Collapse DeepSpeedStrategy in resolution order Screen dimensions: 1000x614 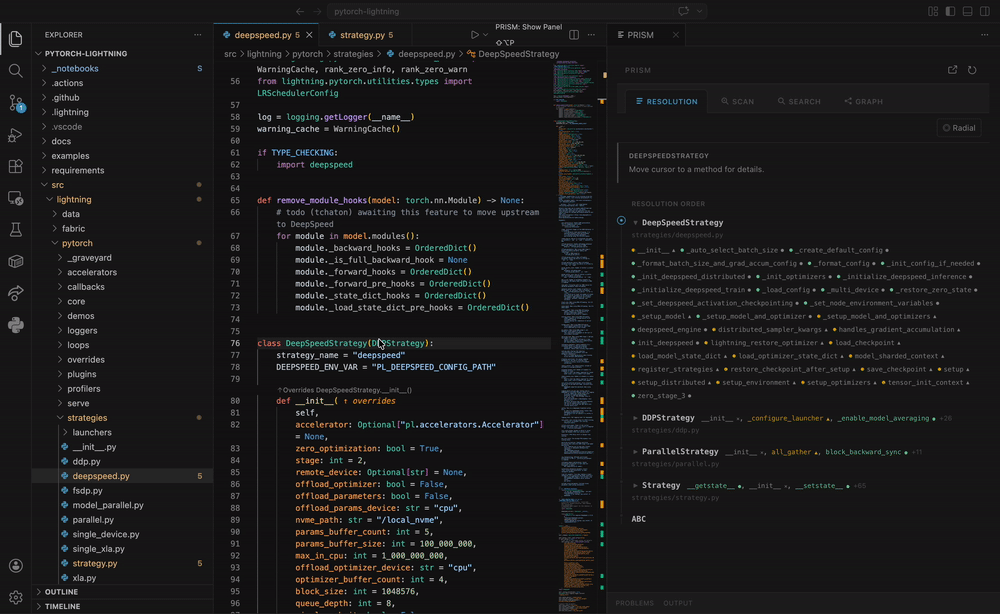tap(635, 223)
